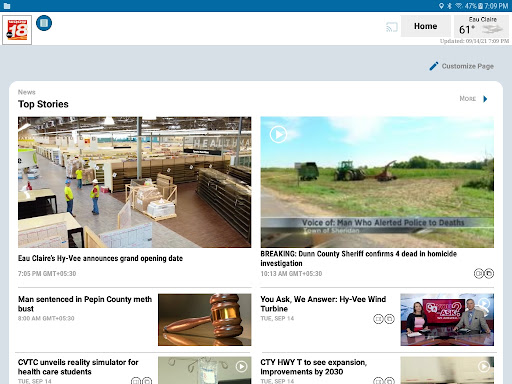Tap video icons beside Hy-Vee Wind Turbine
Image resolution: width=512 pixels, height=384 pixels.
tap(384, 319)
